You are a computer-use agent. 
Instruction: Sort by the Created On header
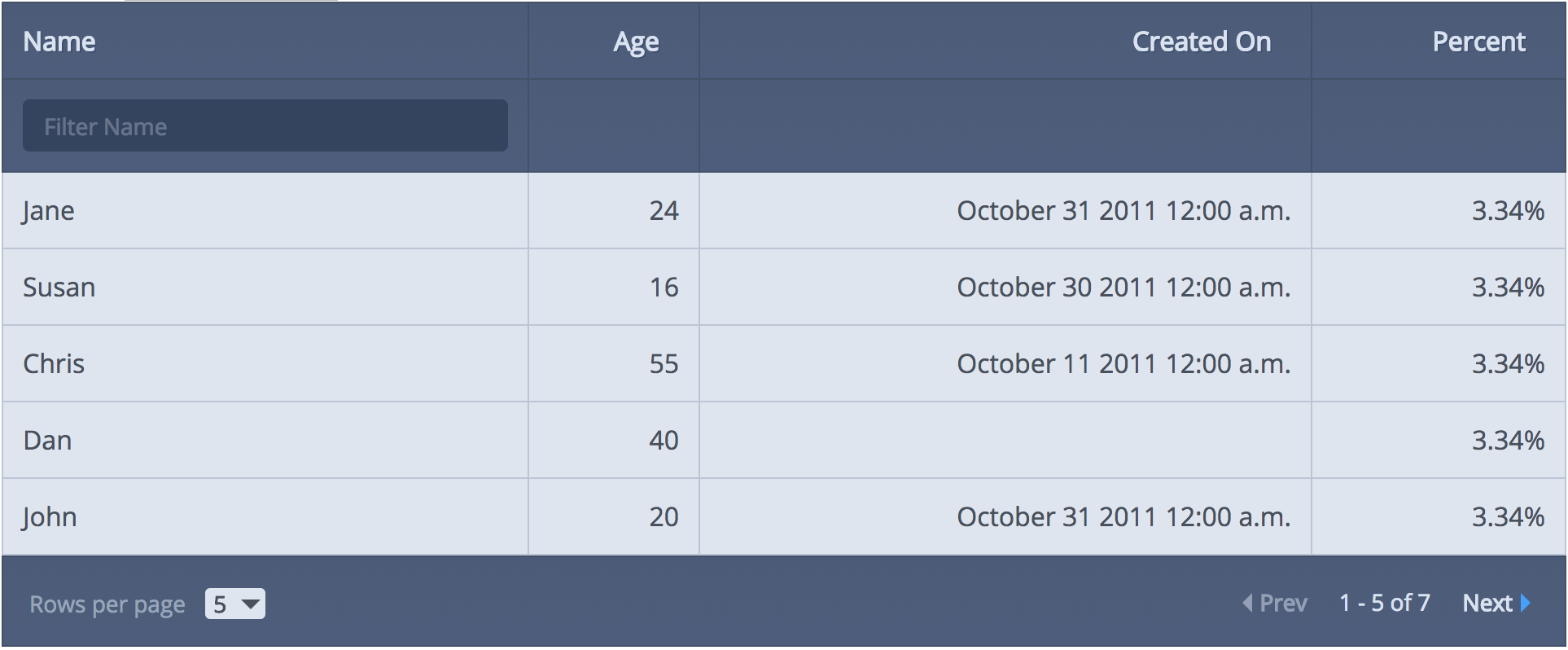pyautogui.click(x=1202, y=42)
